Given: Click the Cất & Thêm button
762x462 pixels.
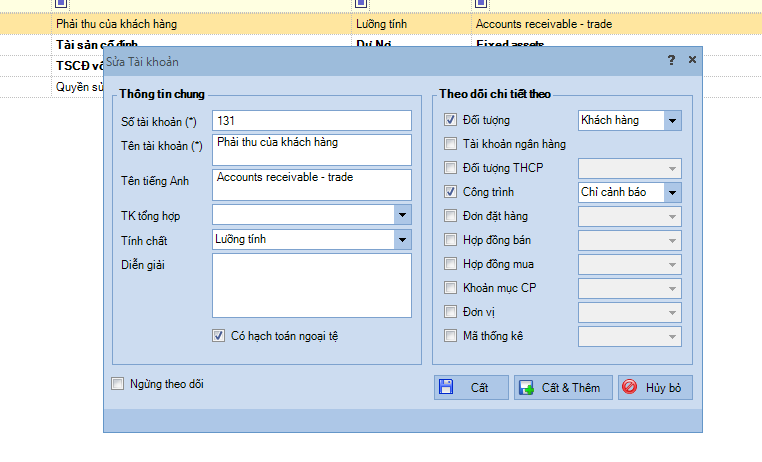Looking at the screenshot, I should [x=563, y=387].
